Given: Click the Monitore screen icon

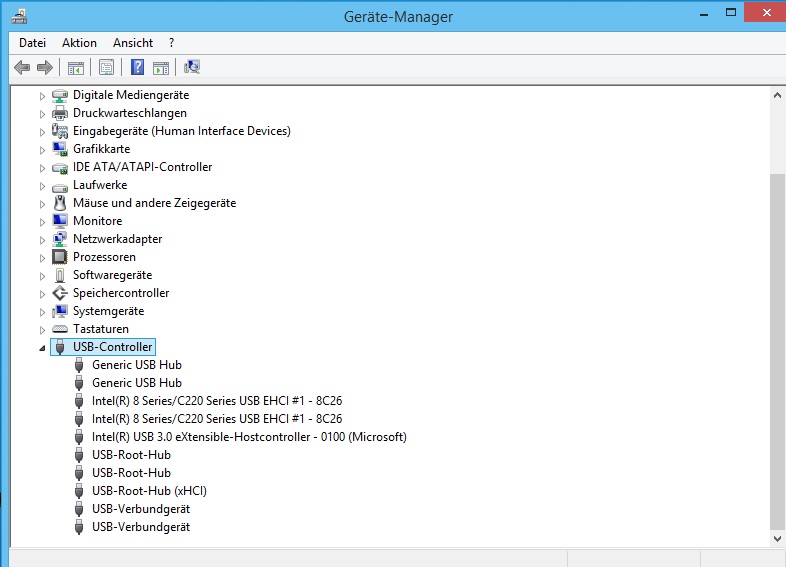Looking at the screenshot, I should (x=60, y=221).
